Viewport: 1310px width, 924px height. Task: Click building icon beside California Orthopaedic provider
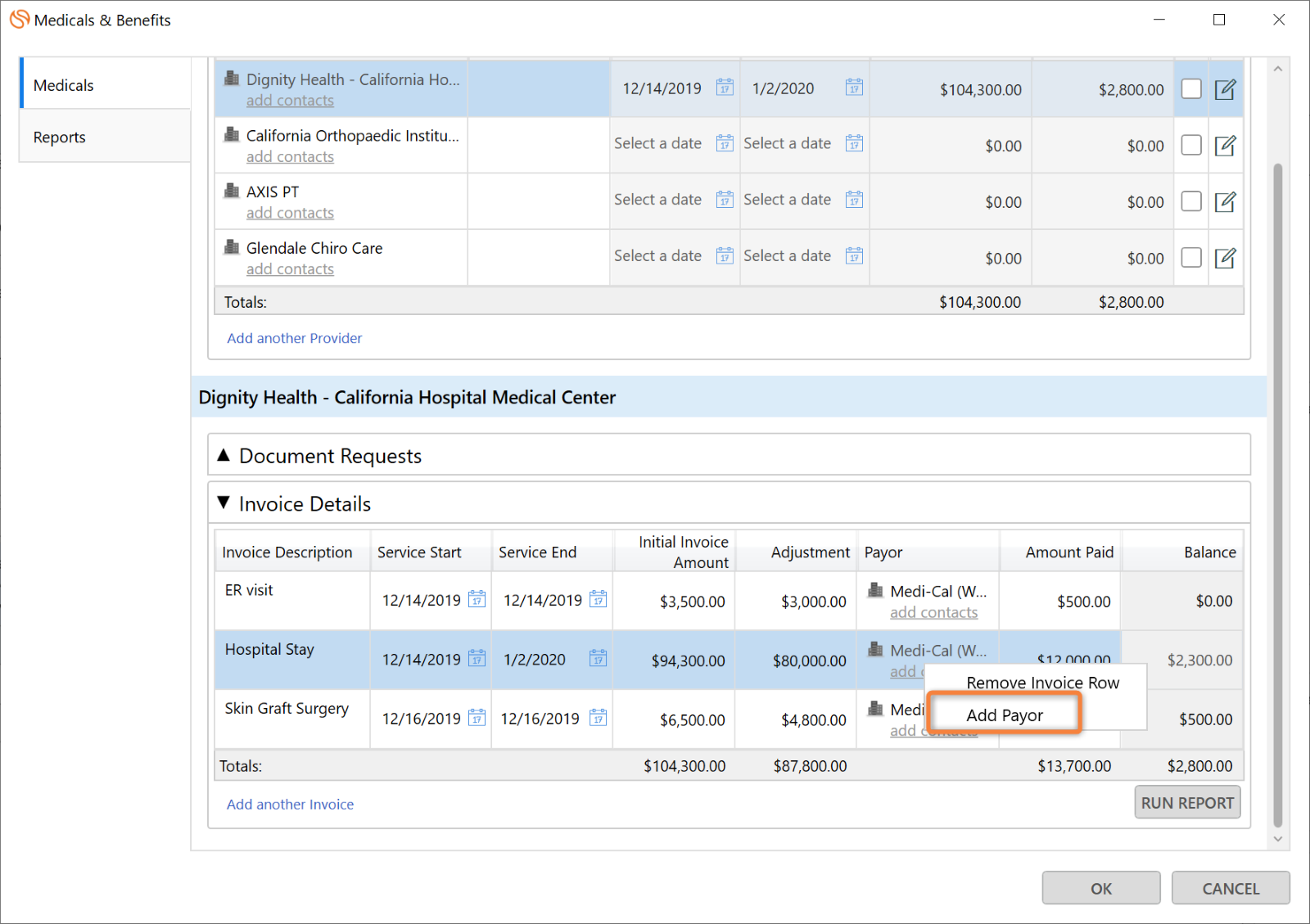click(x=232, y=134)
